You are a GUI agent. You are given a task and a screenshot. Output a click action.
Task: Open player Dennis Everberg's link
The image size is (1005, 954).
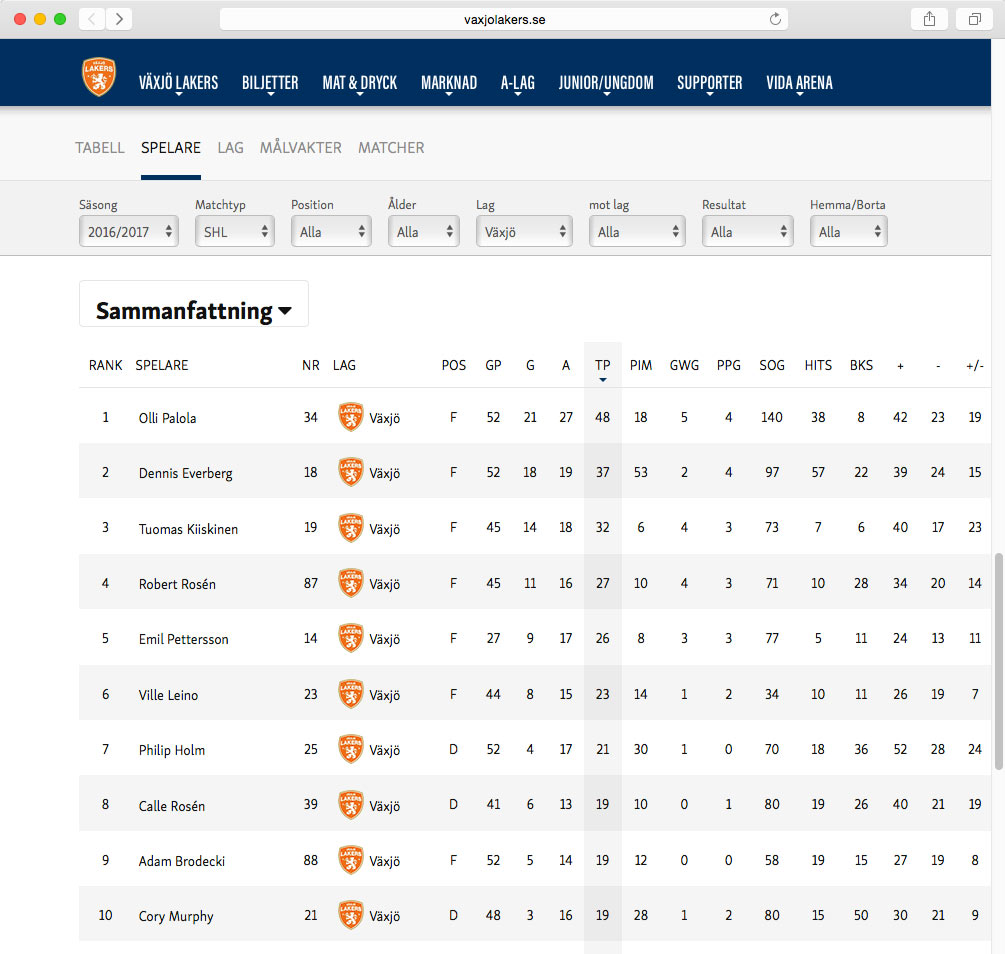(185, 473)
